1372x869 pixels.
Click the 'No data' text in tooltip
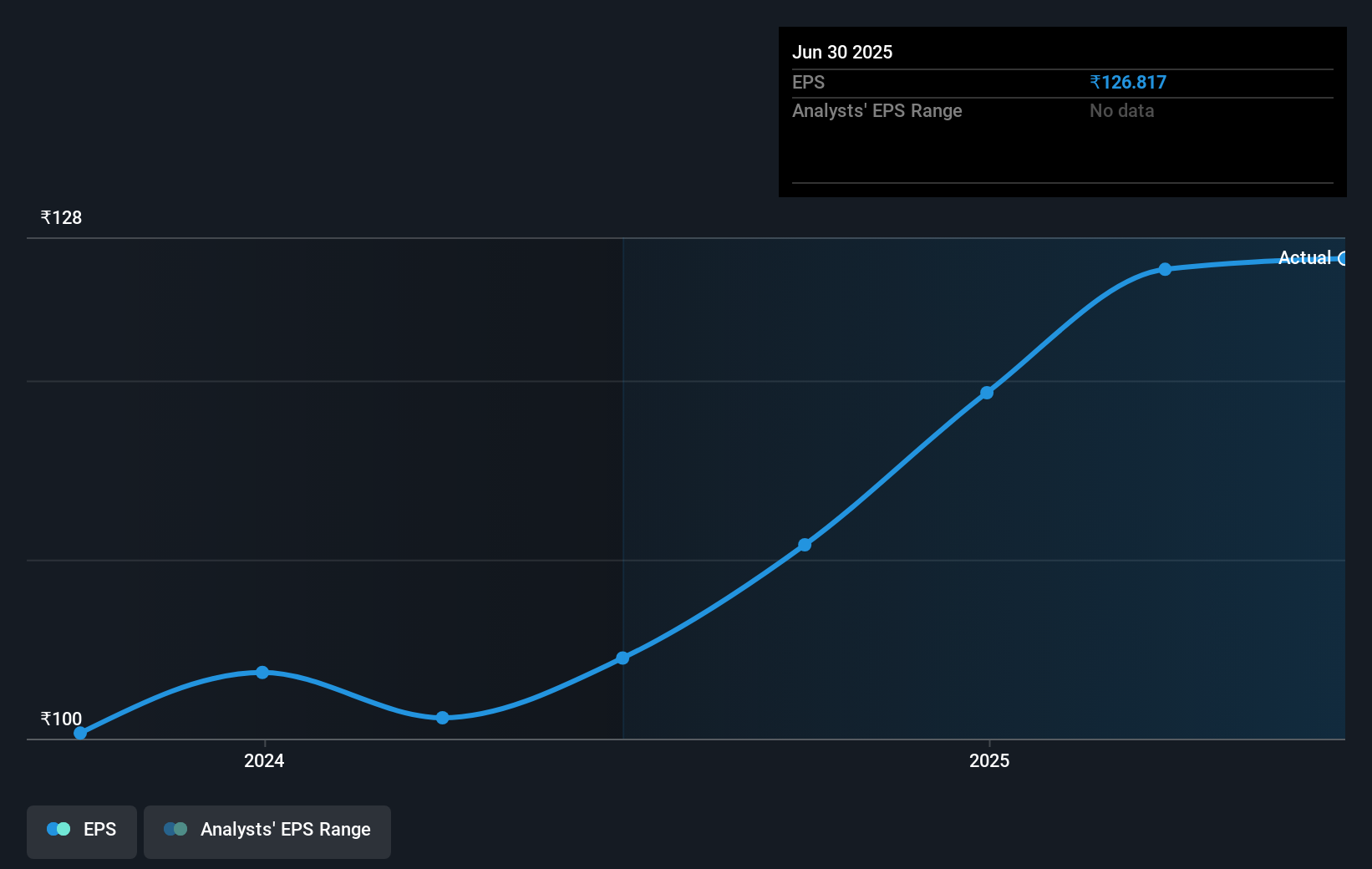pos(1122,110)
